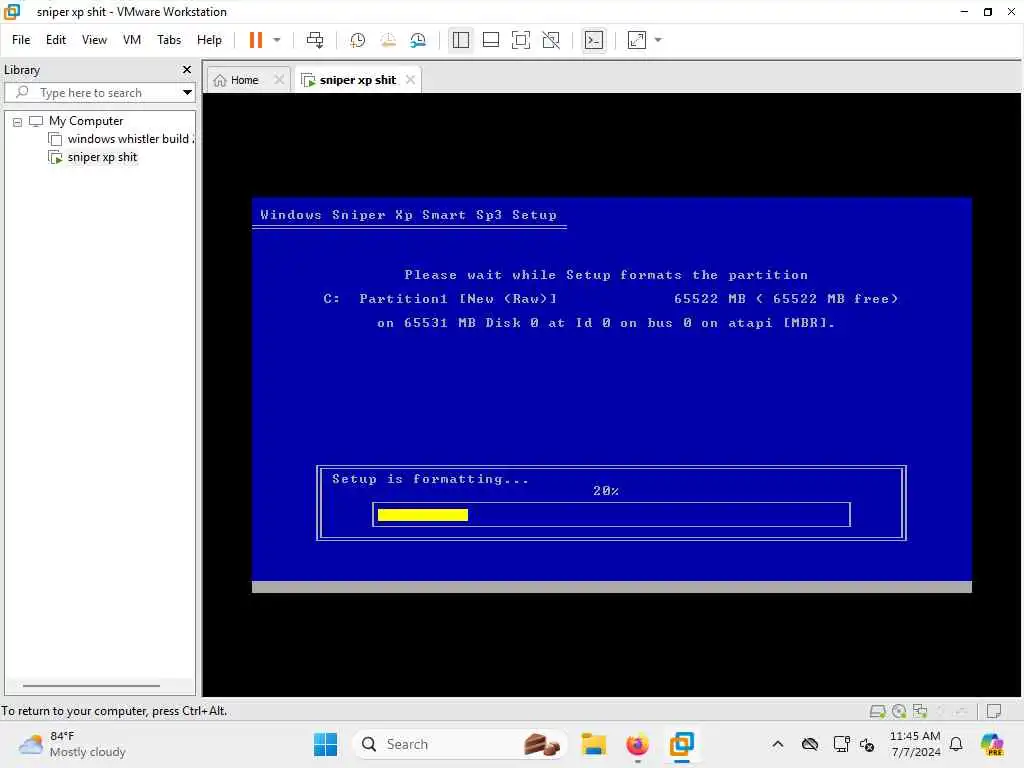Image resolution: width=1024 pixels, height=768 pixels.
Task: Close the Library panel
Action: (x=187, y=69)
